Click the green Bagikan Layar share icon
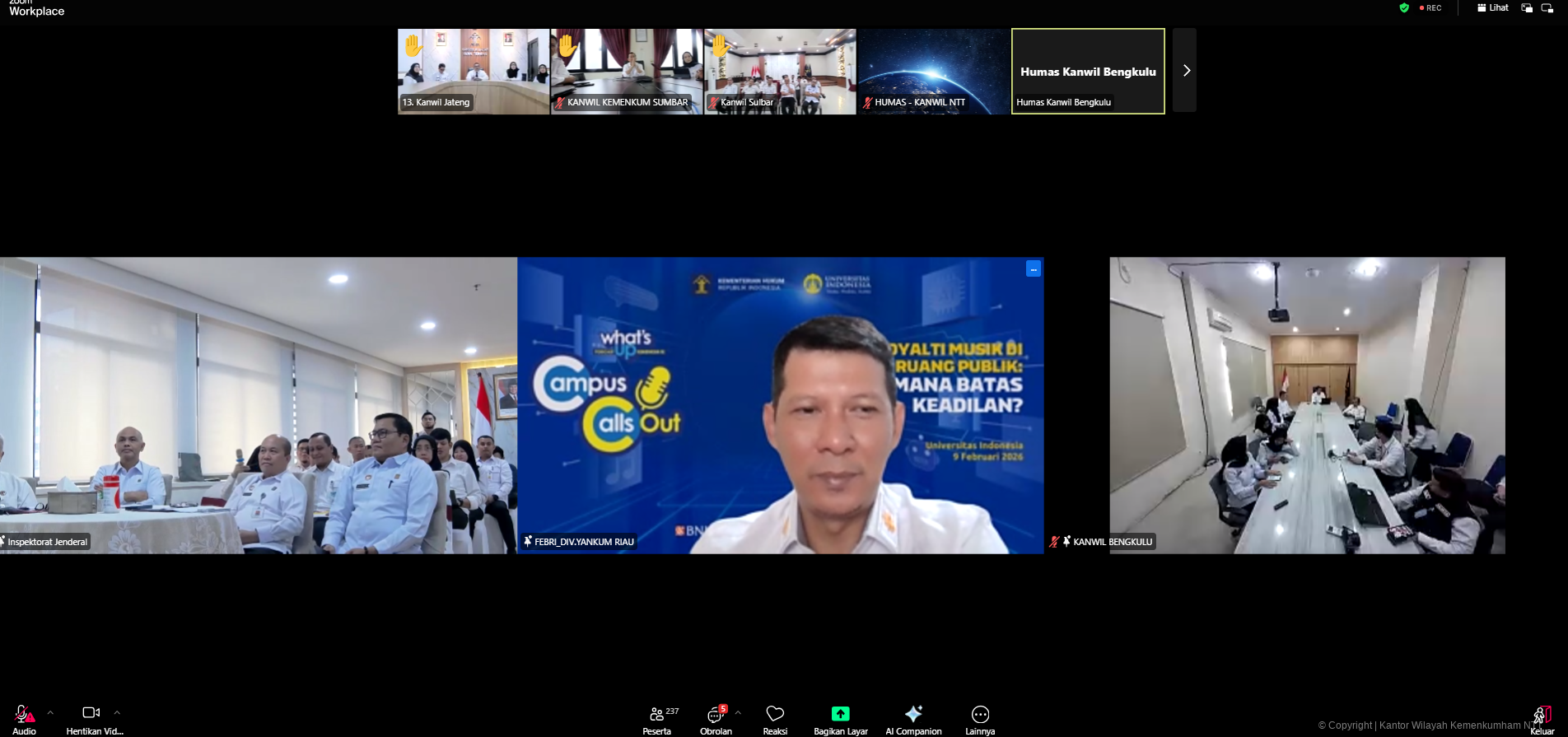The image size is (1568, 737). point(840,713)
